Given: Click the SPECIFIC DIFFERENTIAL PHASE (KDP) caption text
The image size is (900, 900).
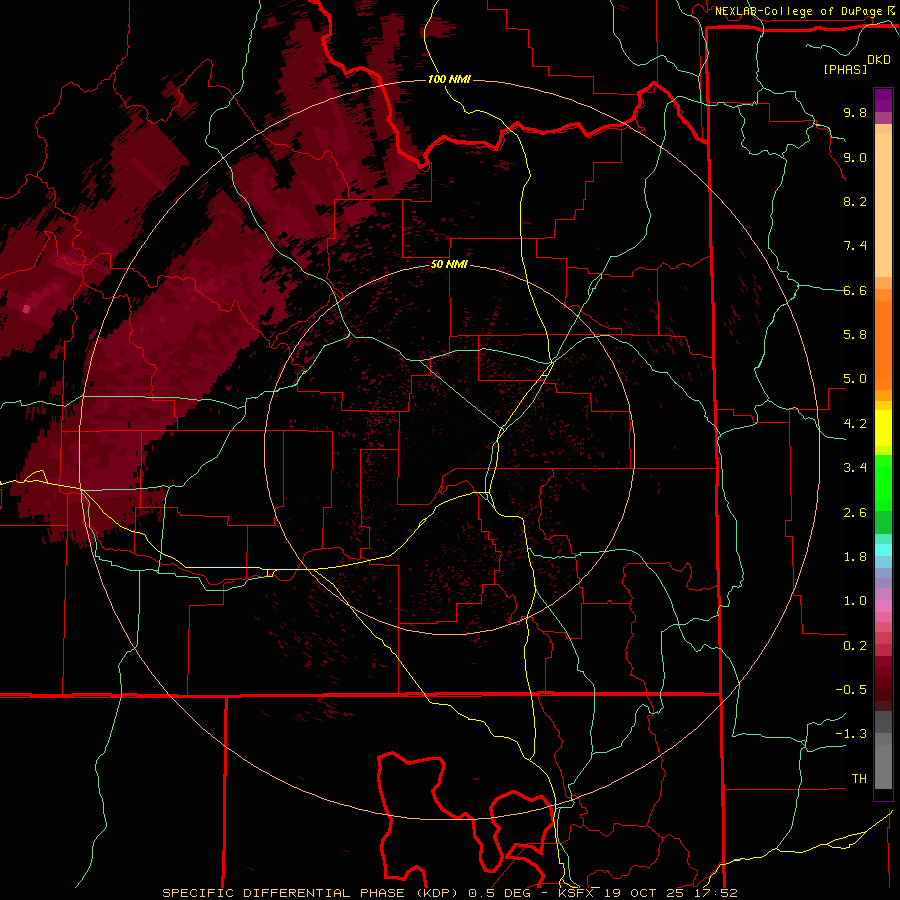Looking at the screenshot, I should 313,893.
